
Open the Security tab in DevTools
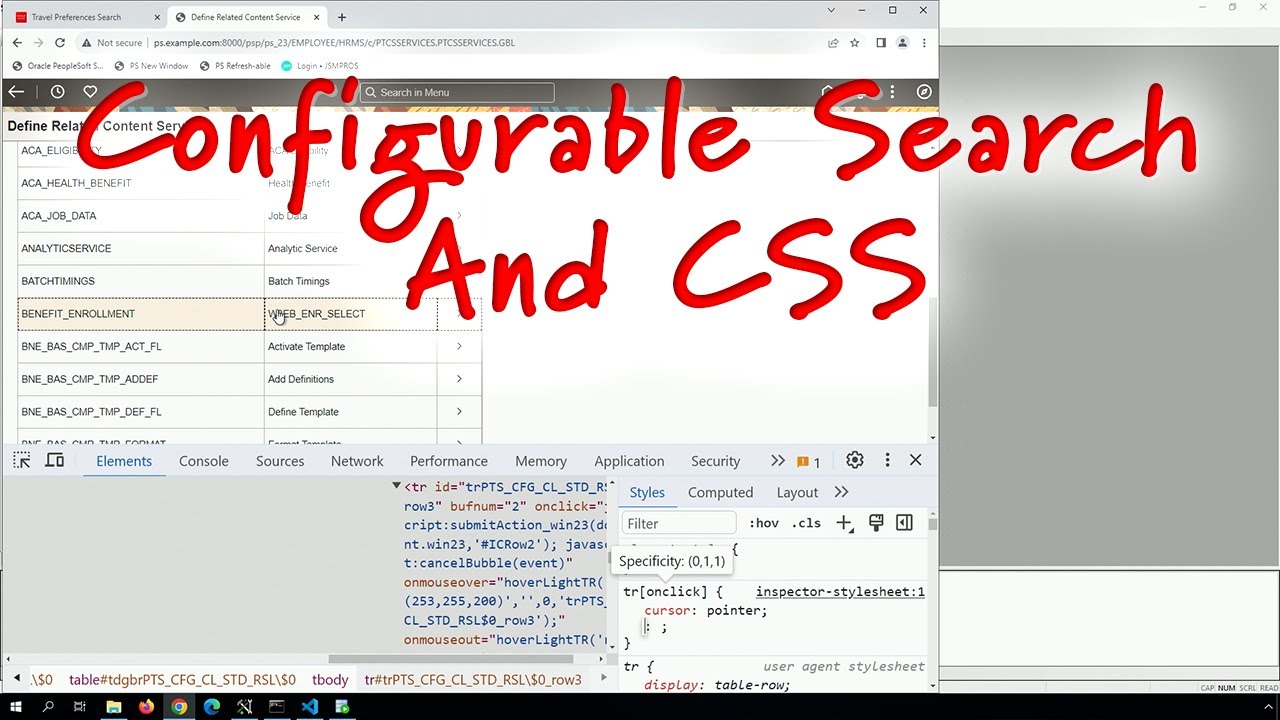tap(715, 461)
